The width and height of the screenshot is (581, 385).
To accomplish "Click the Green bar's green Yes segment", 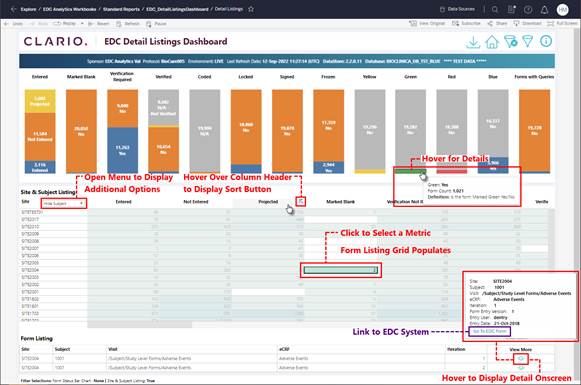I will (410, 171).
